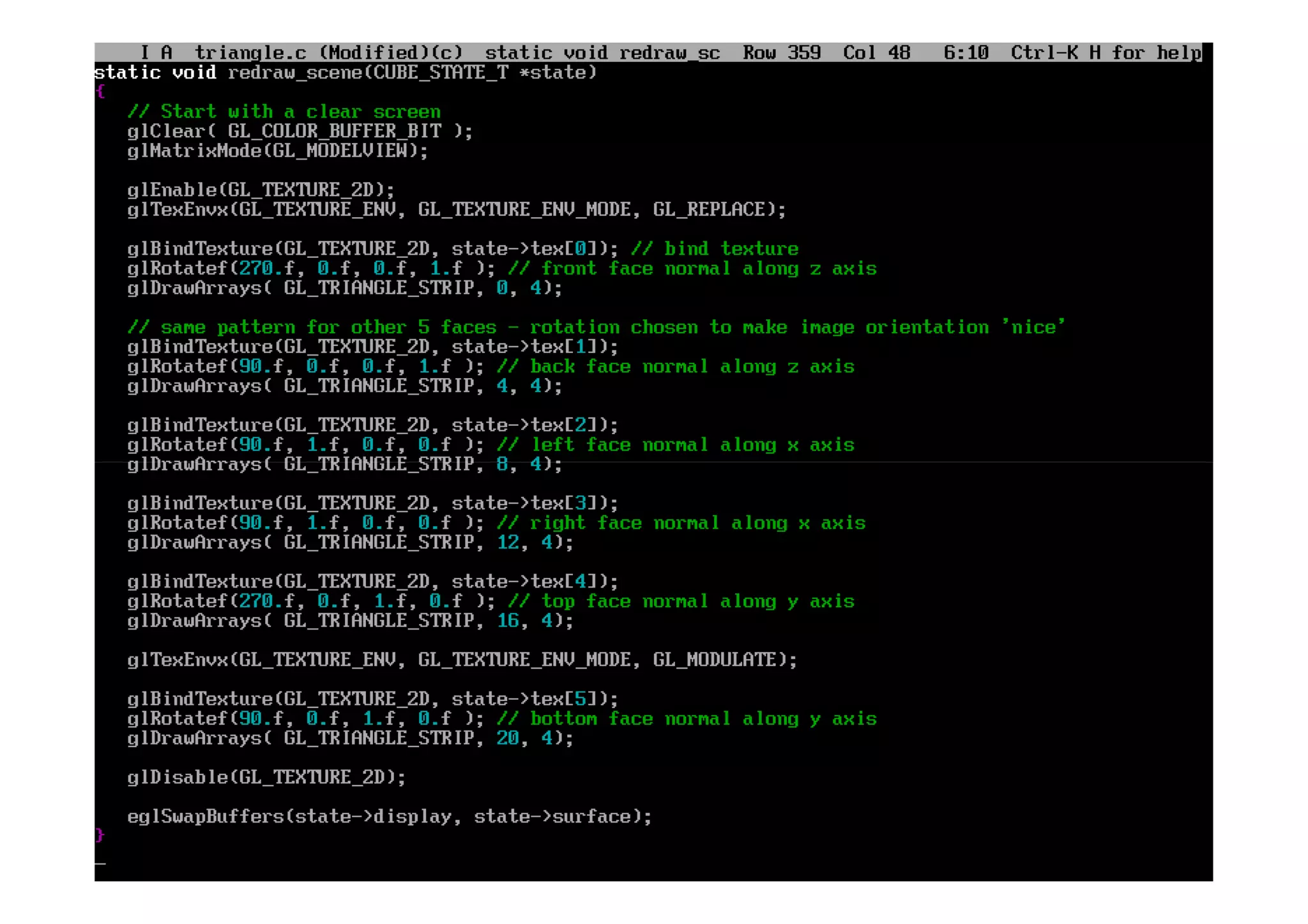1308x924 pixels.
Task: Click the eglSwapBuffers(state->display, state->surface) line
Action: click(x=390, y=816)
